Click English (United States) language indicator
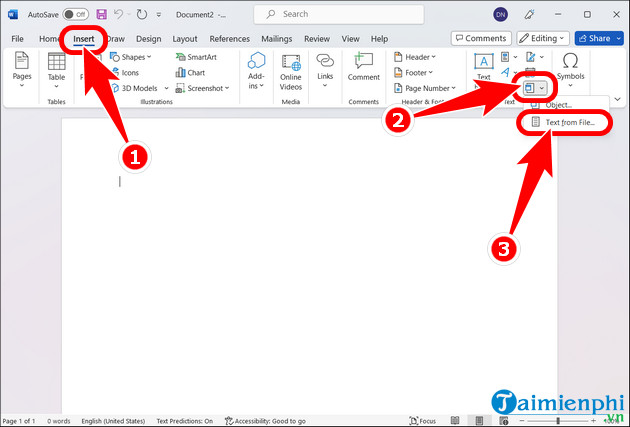 point(113,421)
